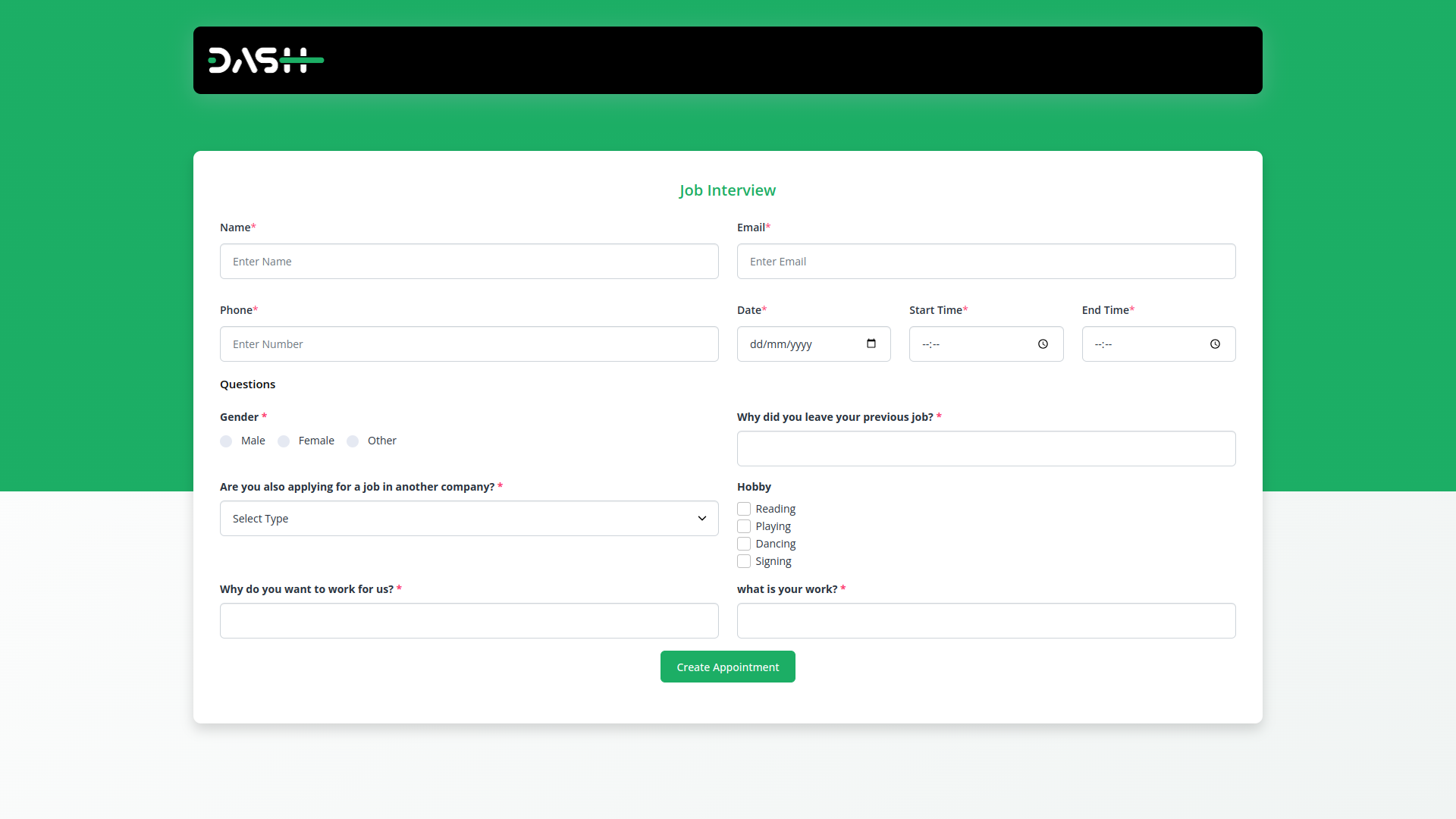Focus the Enter Name input field
Viewport: 1456px width, 819px height.
coord(469,262)
